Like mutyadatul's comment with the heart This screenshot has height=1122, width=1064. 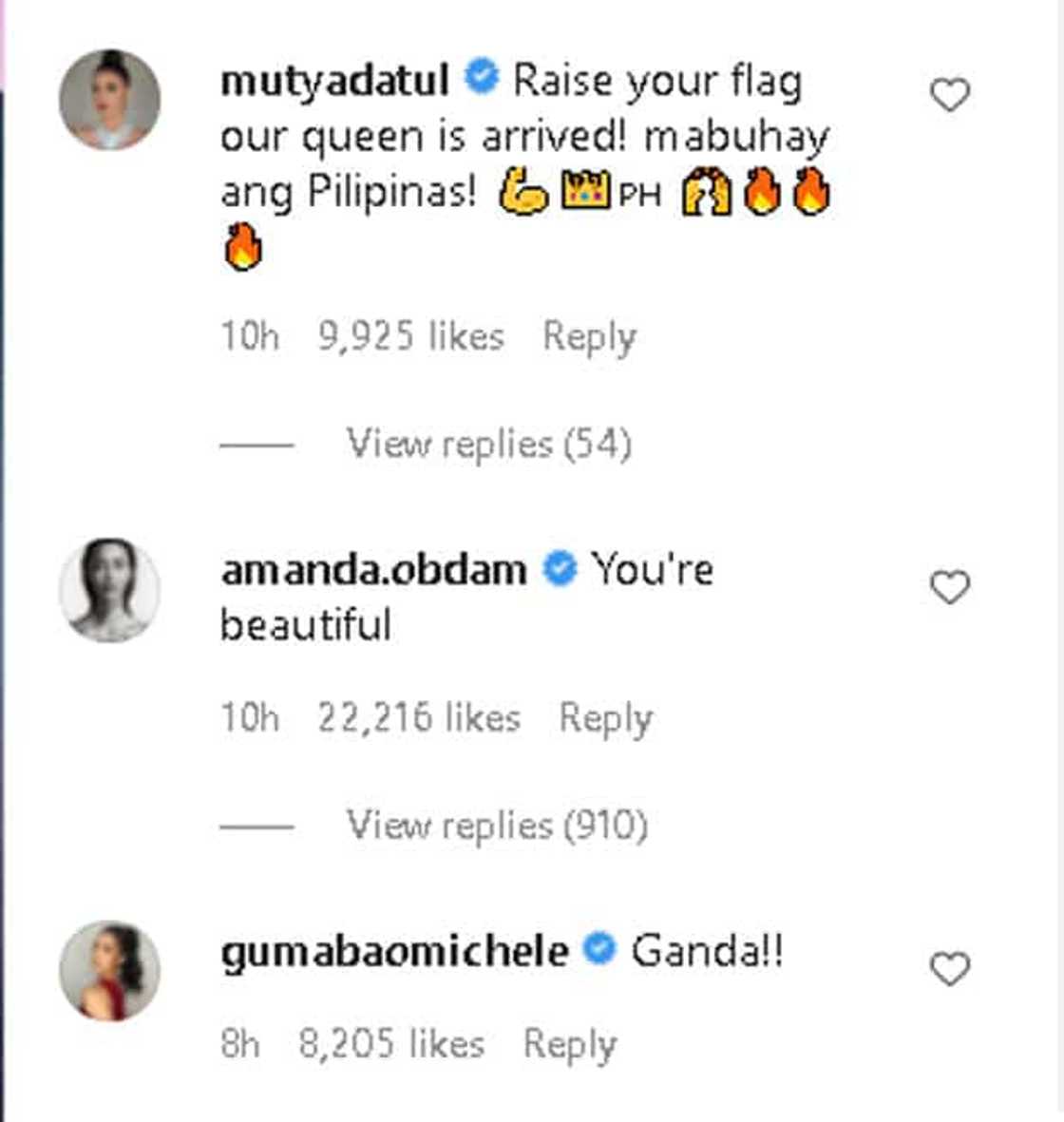coord(949,95)
